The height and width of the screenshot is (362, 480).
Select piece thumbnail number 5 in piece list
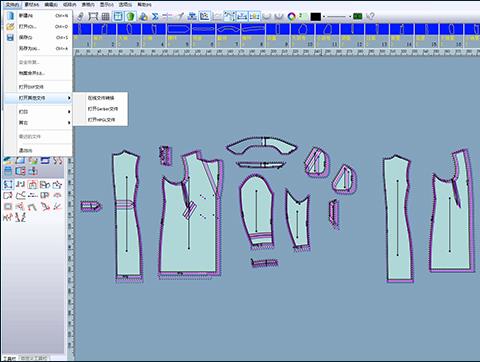[x=178, y=35]
